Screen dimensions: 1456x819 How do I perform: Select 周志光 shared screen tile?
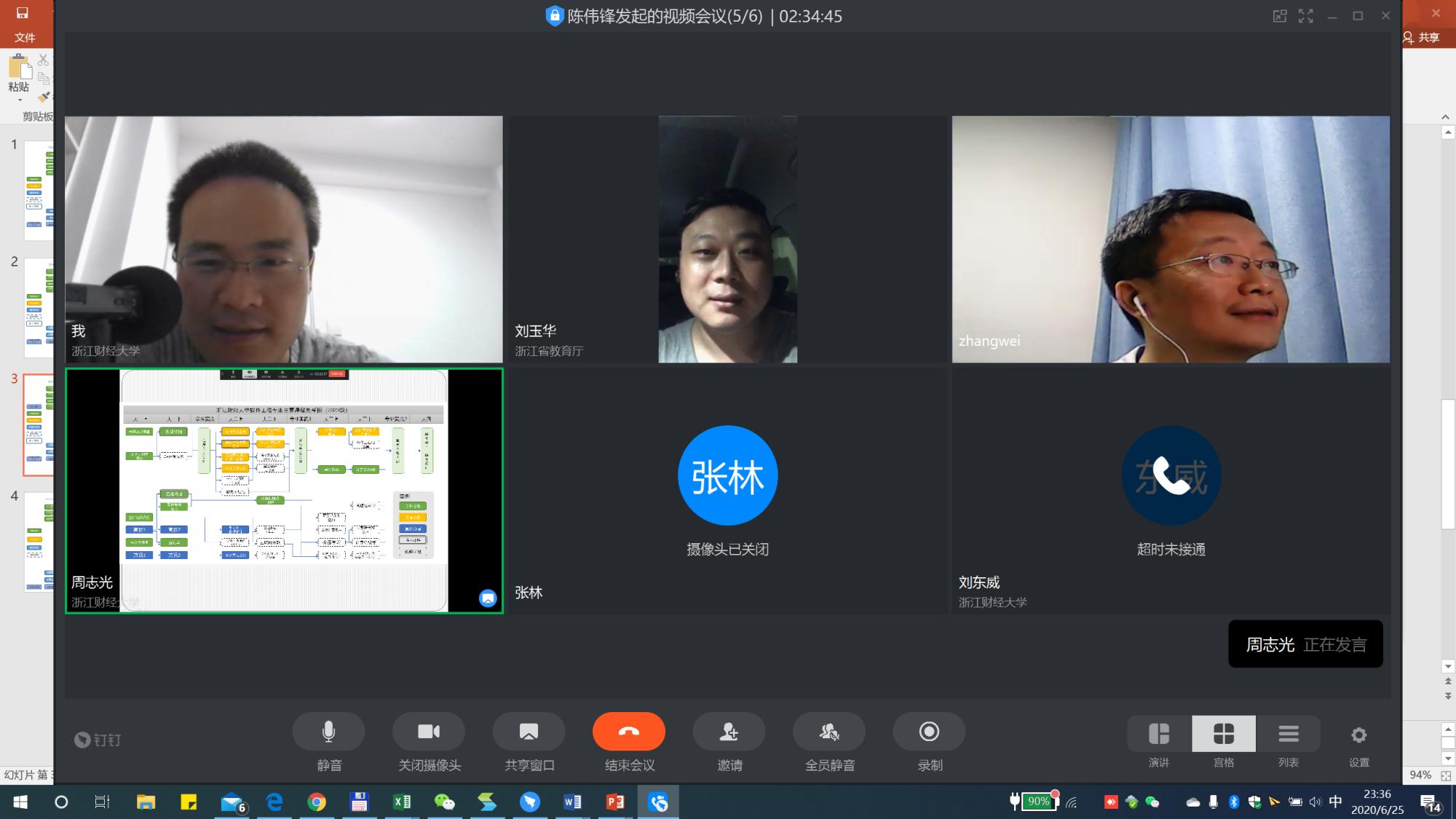tap(284, 490)
